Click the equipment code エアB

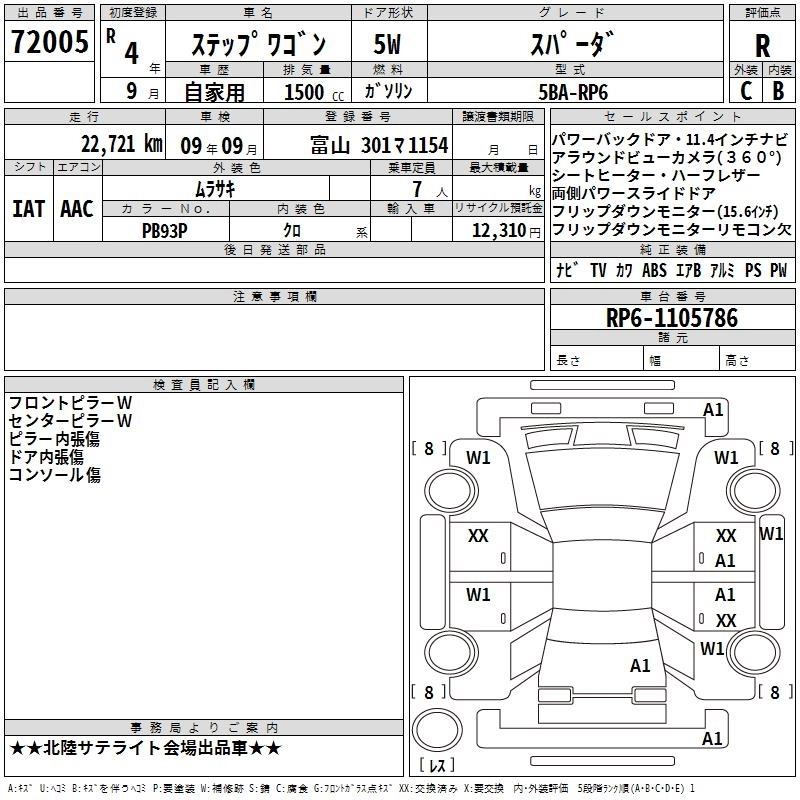click(x=688, y=270)
